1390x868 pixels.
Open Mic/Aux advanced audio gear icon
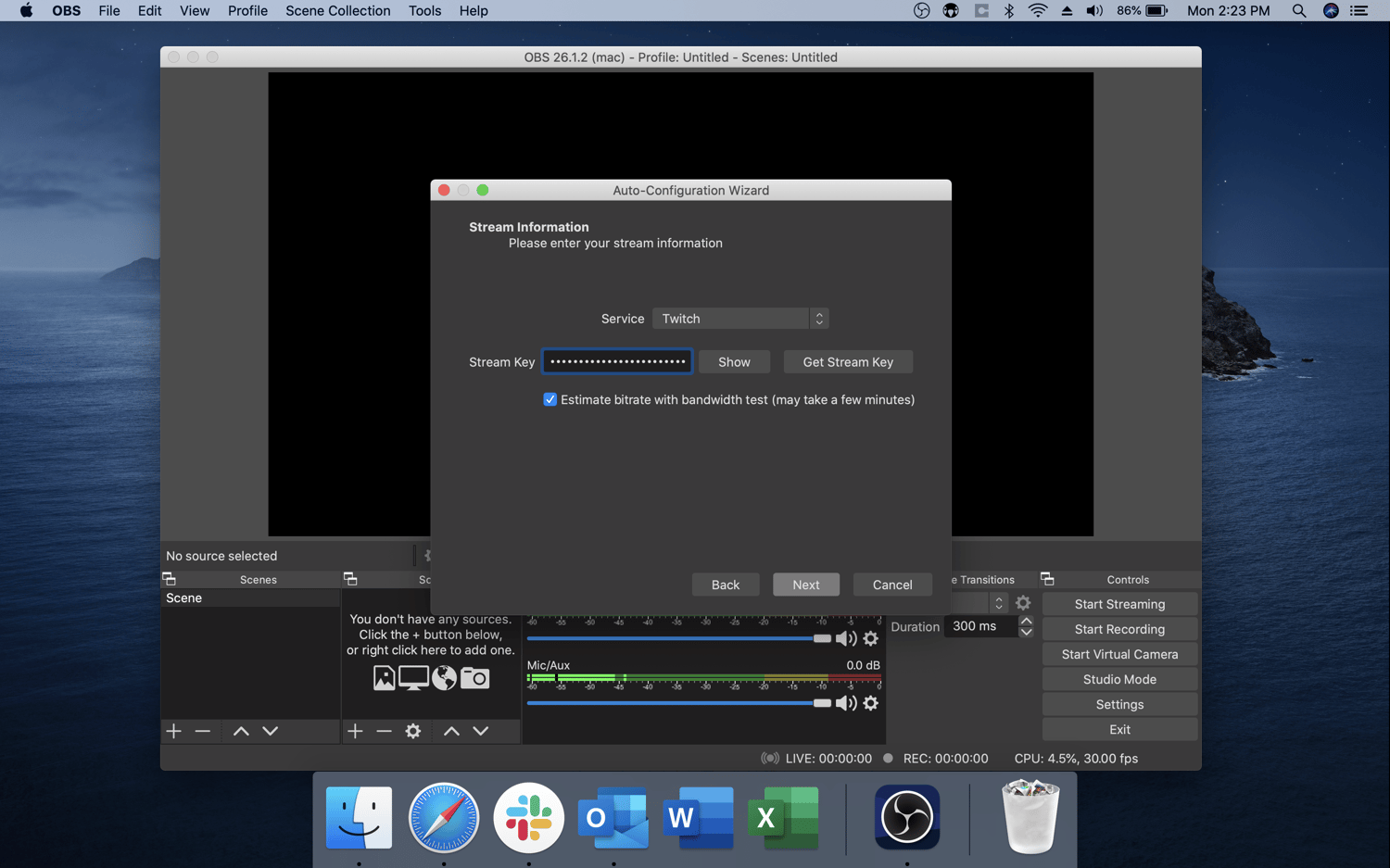coord(870,703)
